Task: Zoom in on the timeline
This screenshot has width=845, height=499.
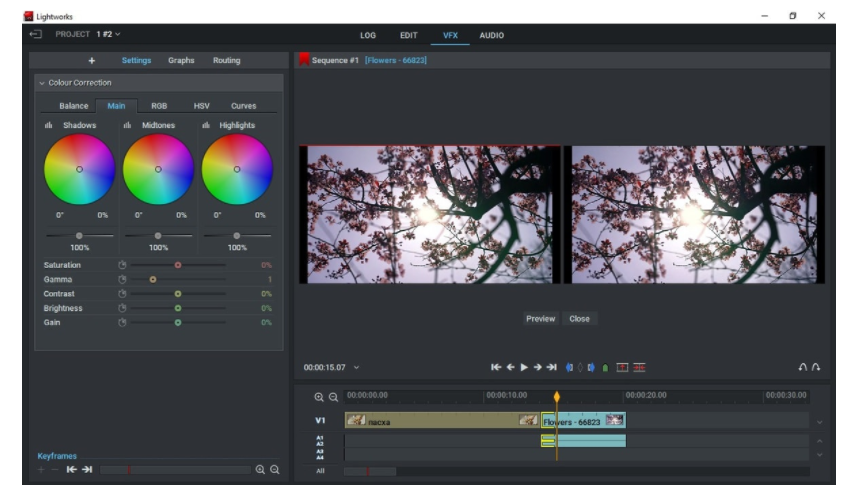Action: point(319,397)
